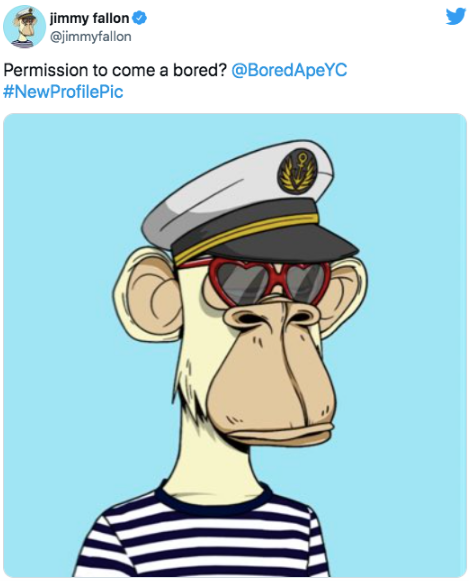Click the jimmy fallon display name
Screen dimensions: 469x581
pyautogui.click(x=89, y=18)
